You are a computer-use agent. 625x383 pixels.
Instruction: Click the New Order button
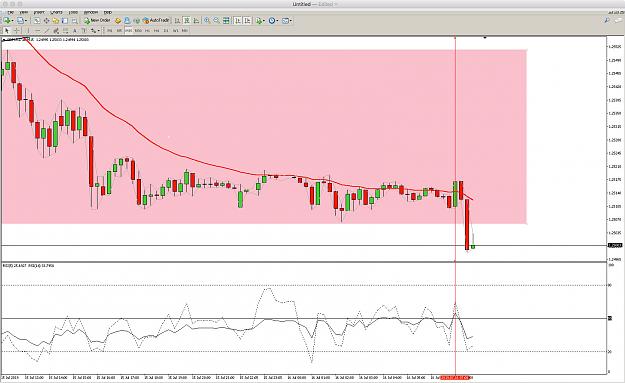tap(97, 20)
